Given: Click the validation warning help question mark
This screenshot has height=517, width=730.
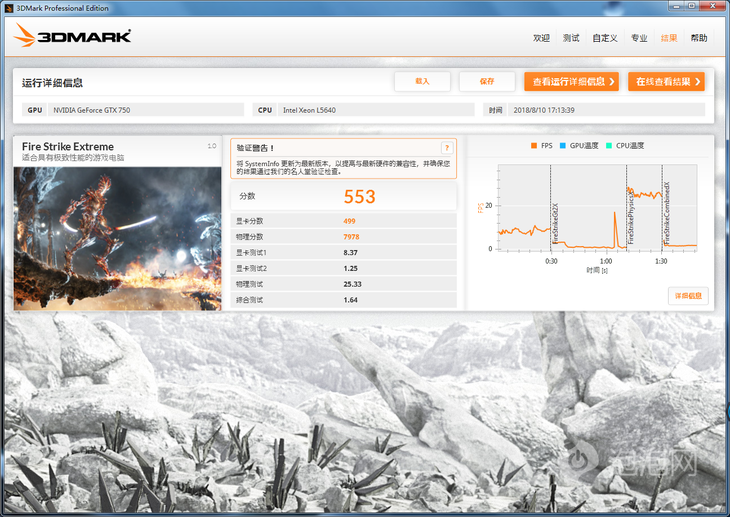Looking at the screenshot, I should click(446, 147).
